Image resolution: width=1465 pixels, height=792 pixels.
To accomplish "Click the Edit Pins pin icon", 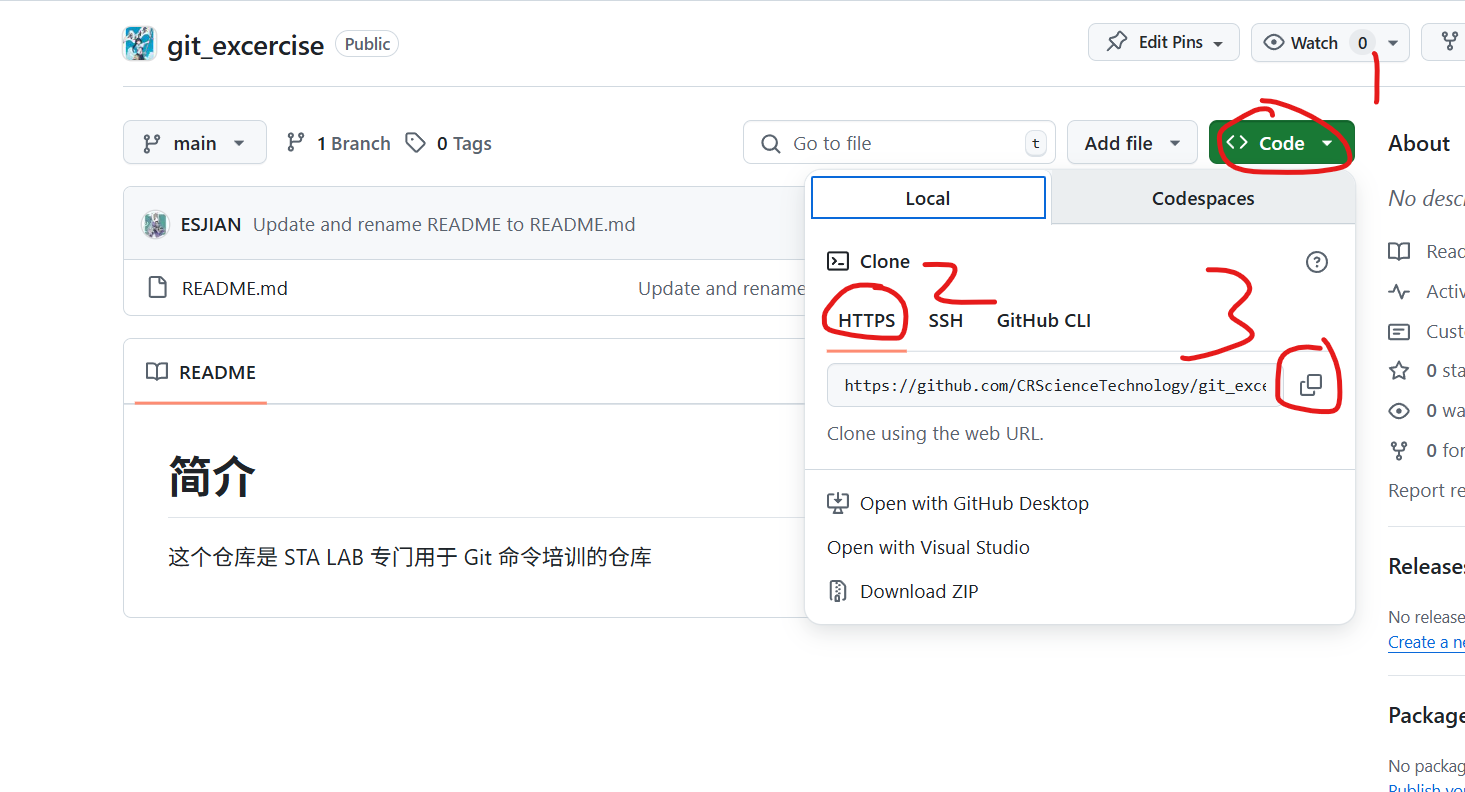I will [x=1116, y=42].
